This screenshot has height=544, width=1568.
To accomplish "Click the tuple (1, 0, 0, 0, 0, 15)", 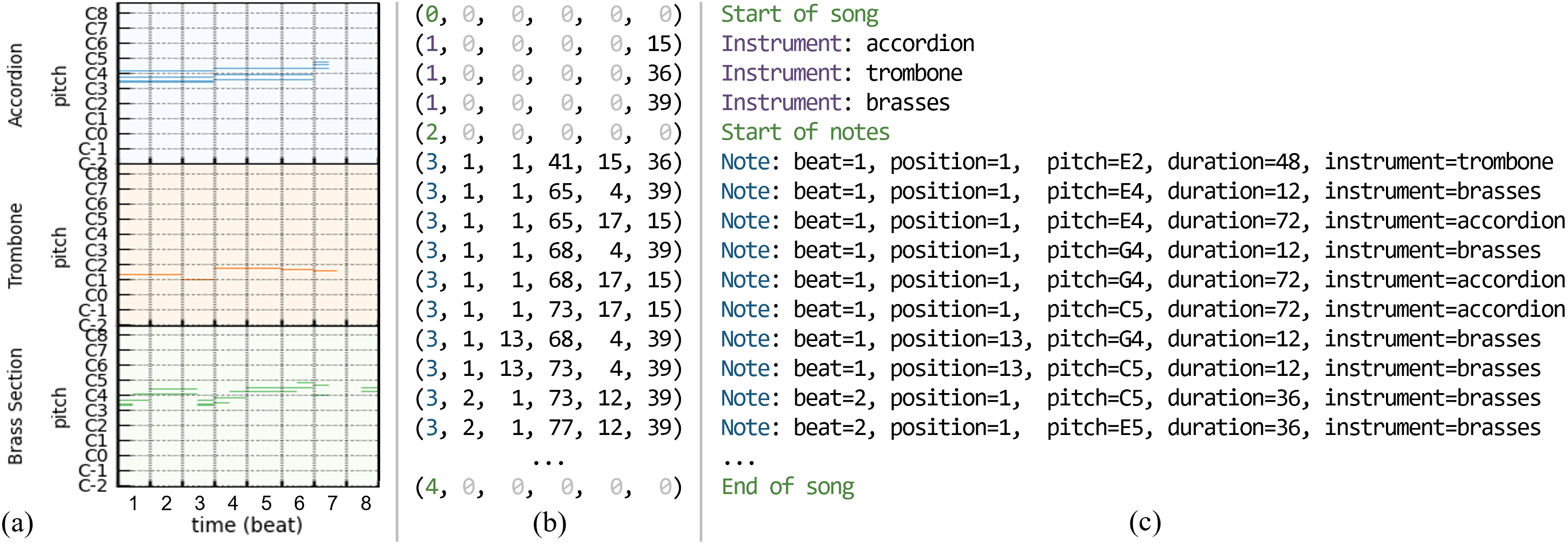I will [548, 44].
